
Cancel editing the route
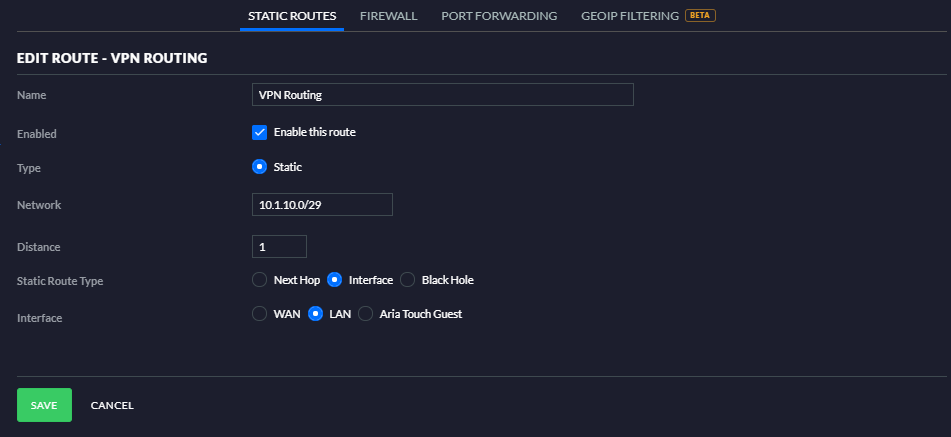pos(112,405)
